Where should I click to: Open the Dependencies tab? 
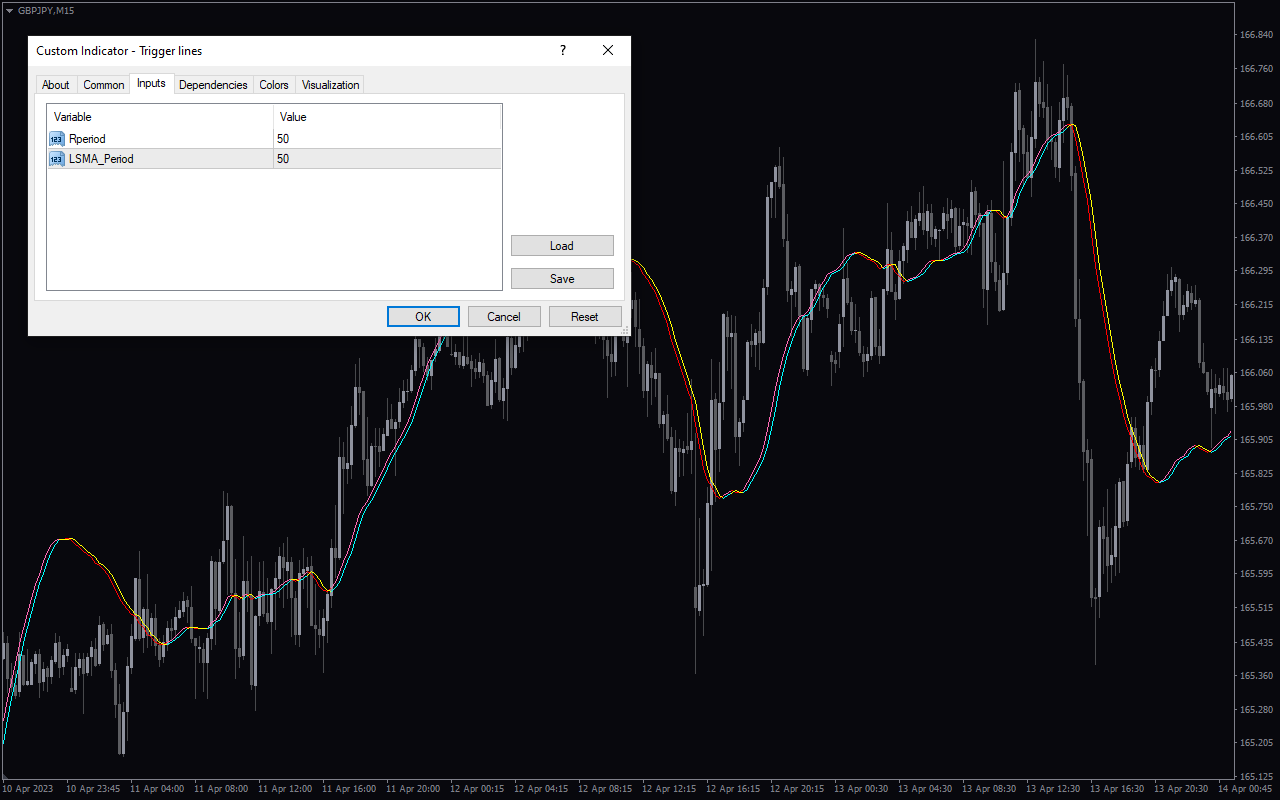(213, 85)
